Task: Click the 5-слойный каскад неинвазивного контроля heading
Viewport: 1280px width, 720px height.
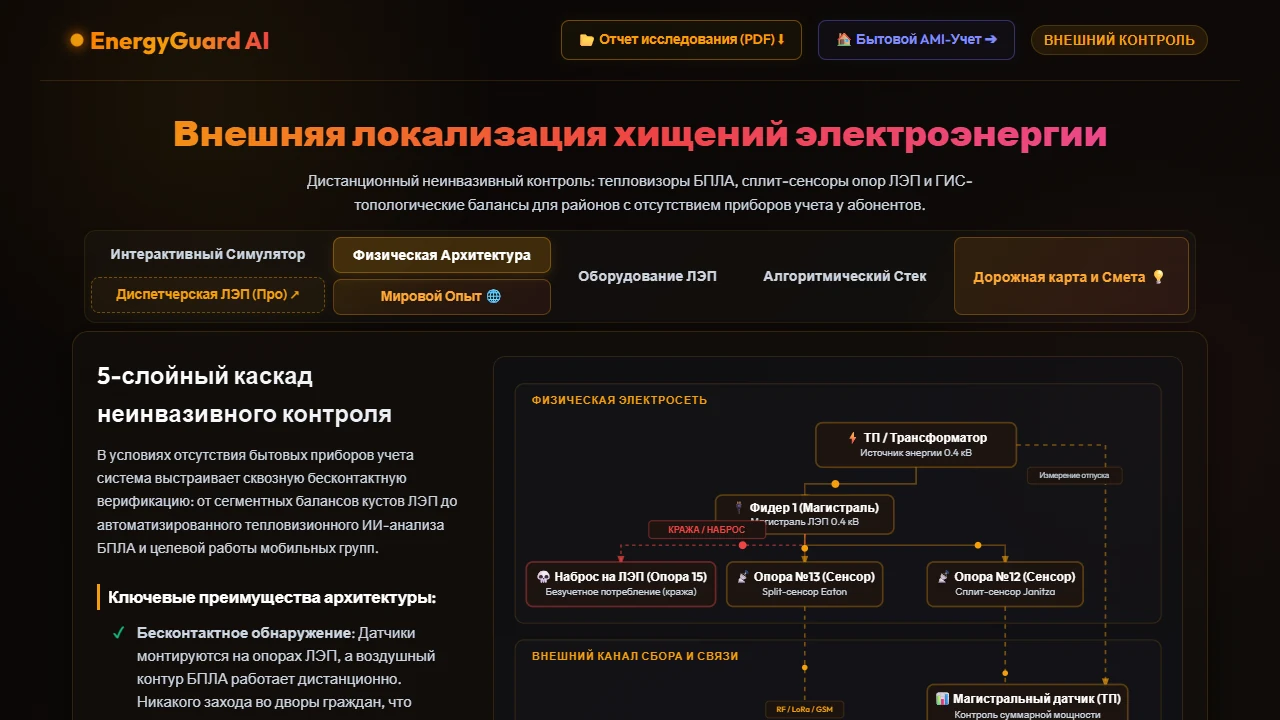Action: (245, 395)
